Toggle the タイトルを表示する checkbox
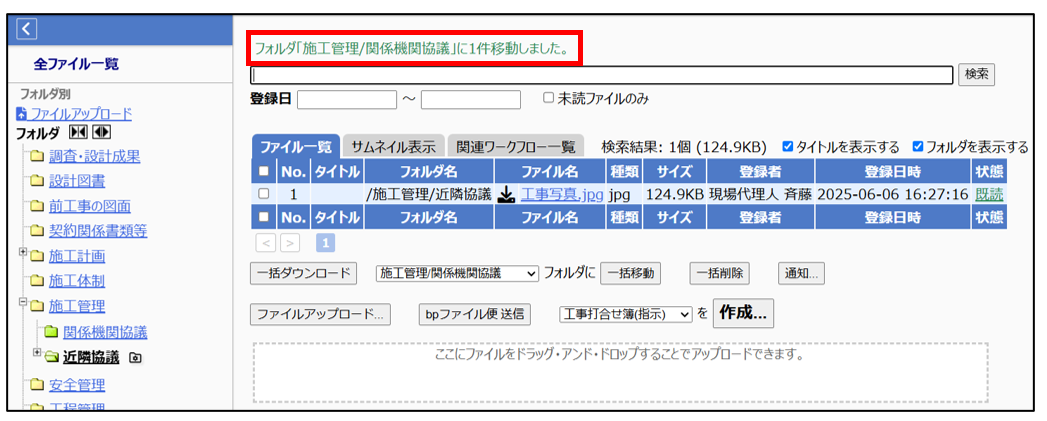This screenshot has height=421, width=1047. coord(788,146)
